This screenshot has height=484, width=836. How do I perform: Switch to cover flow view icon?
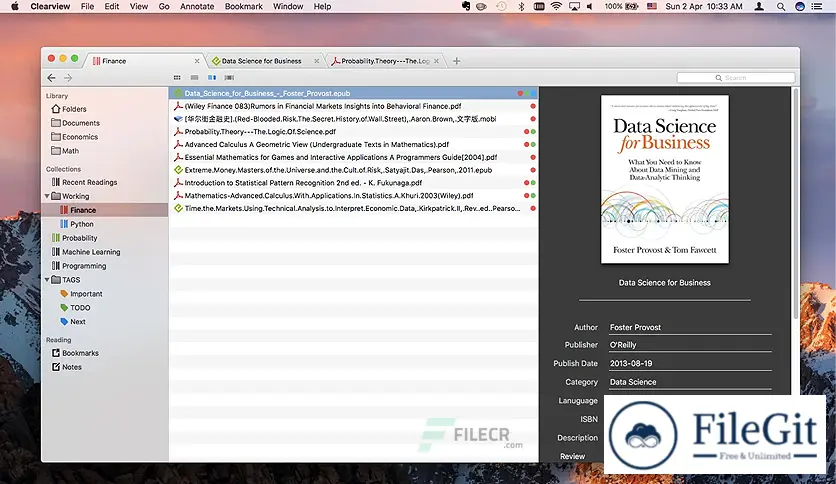coord(229,78)
